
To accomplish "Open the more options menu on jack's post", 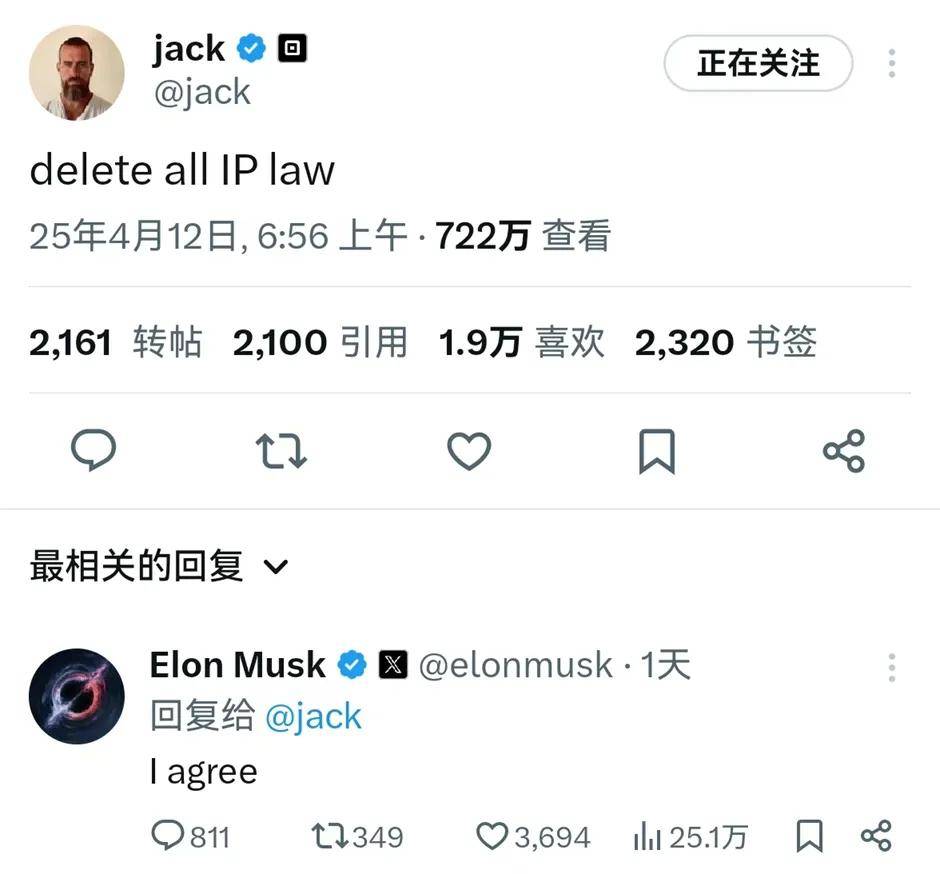I will [892, 63].
